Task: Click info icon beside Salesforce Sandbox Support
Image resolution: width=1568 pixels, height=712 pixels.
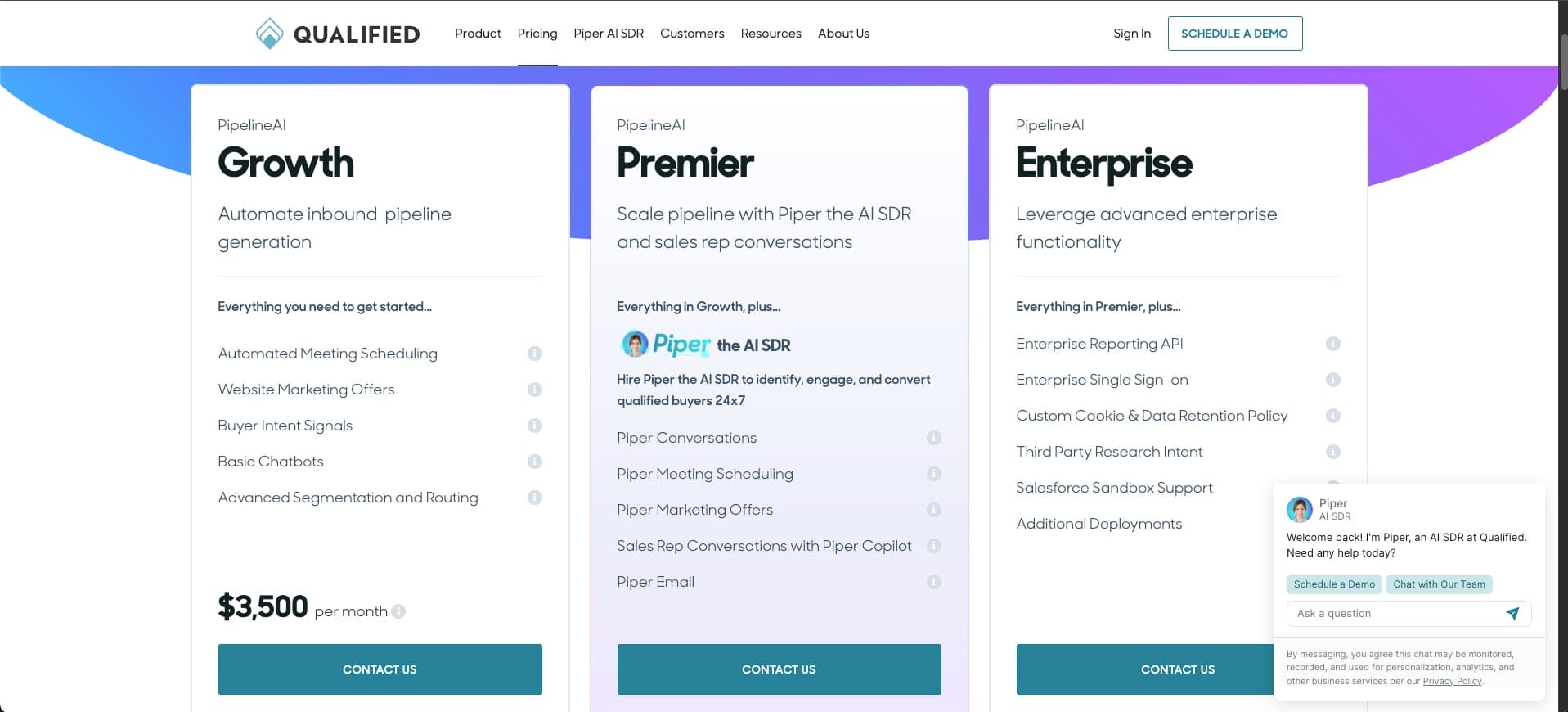Action: [1332, 488]
